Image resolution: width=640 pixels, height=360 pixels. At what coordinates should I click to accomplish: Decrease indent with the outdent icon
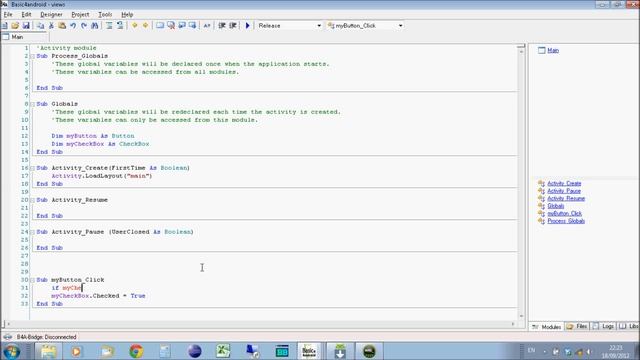pyautogui.click(x=222, y=26)
